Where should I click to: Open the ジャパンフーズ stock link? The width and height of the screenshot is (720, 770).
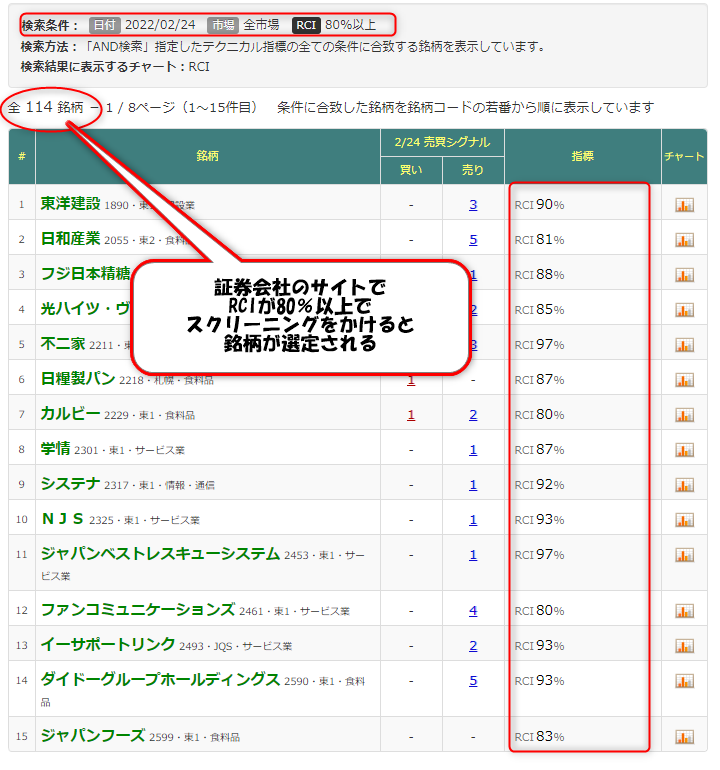point(93,736)
